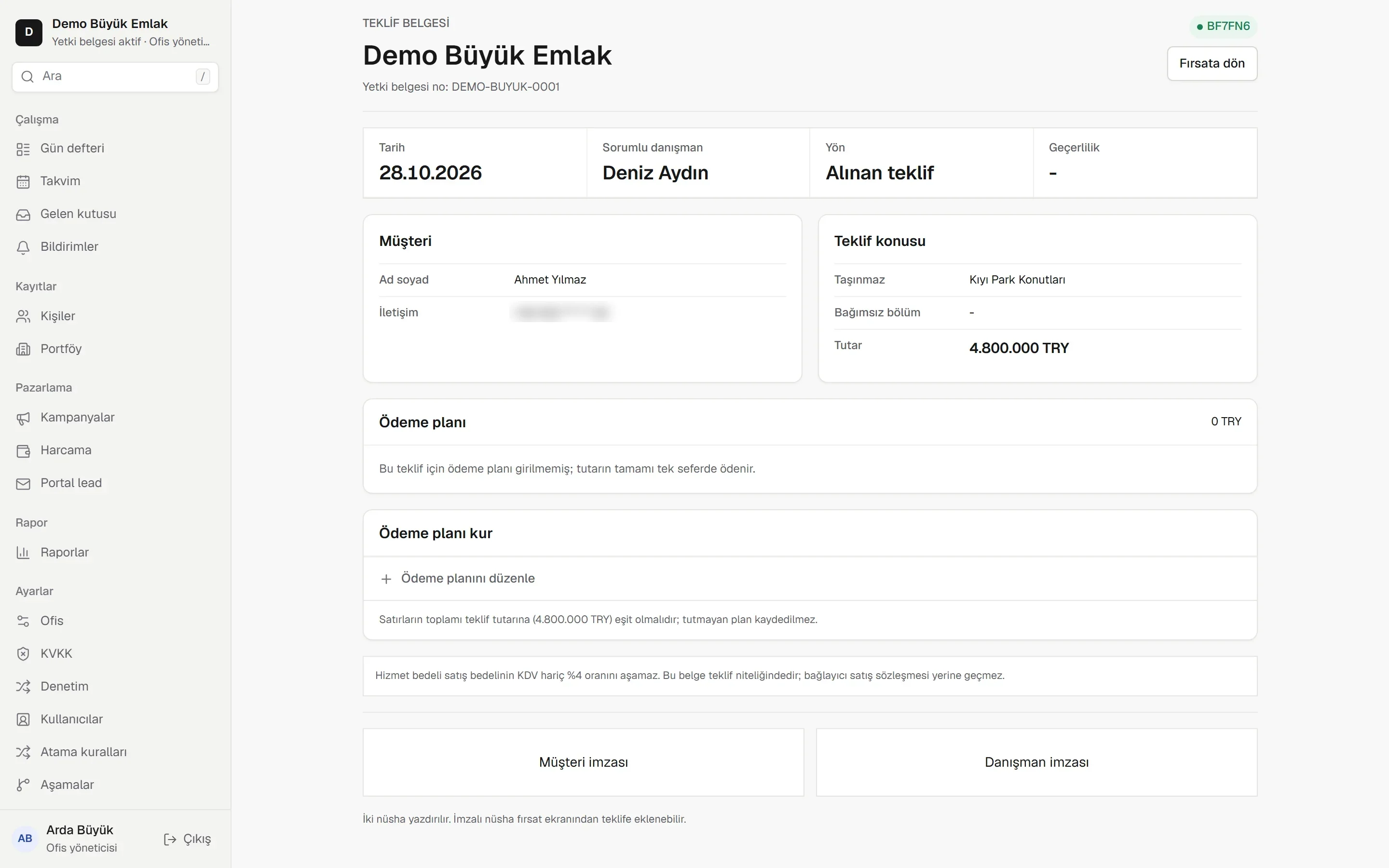This screenshot has width=1389, height=868.
Task: Click the Fırsata dön button
Action: pos(1212,64)
